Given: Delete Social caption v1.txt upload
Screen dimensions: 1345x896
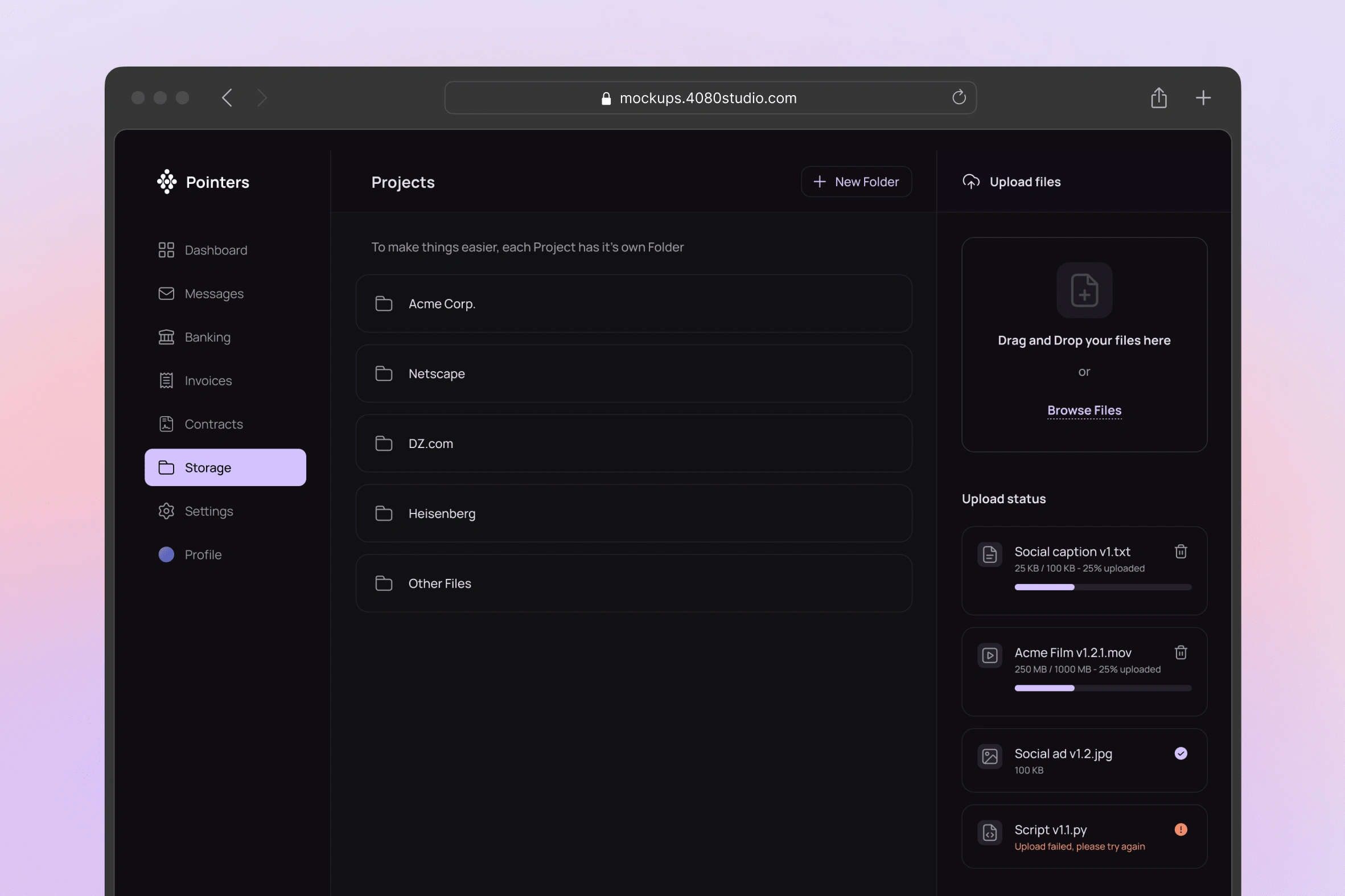Looking at the screenshot, I should click(1181, 552).
